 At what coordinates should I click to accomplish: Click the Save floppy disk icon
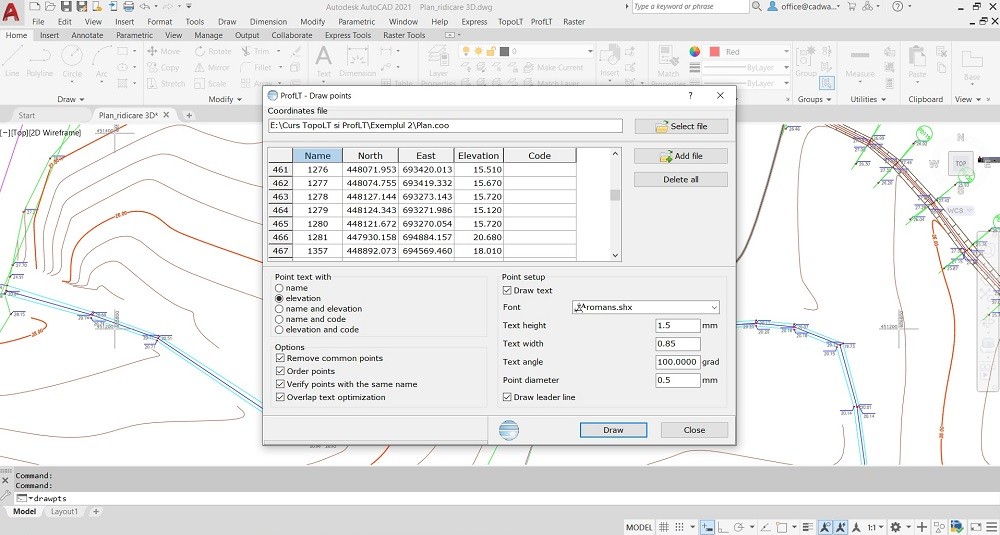point(66,6)
